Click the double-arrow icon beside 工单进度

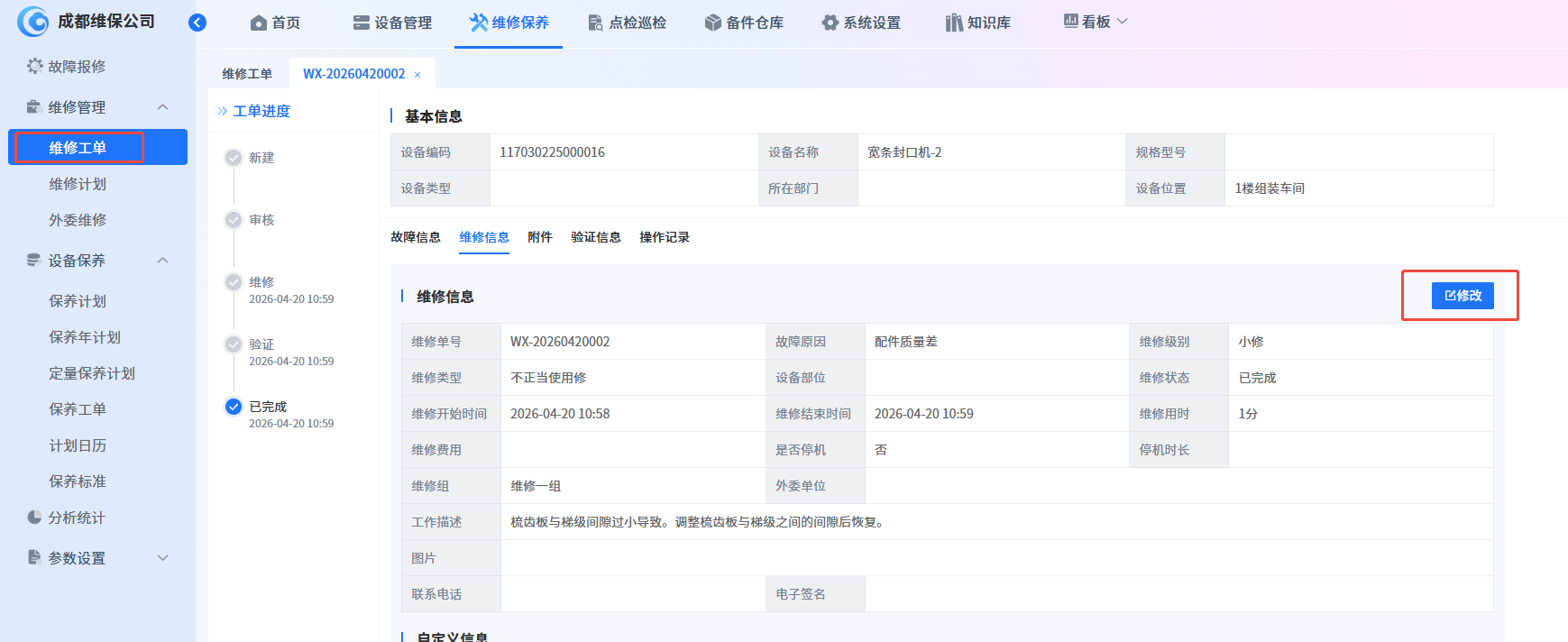(x=222, y=111)
